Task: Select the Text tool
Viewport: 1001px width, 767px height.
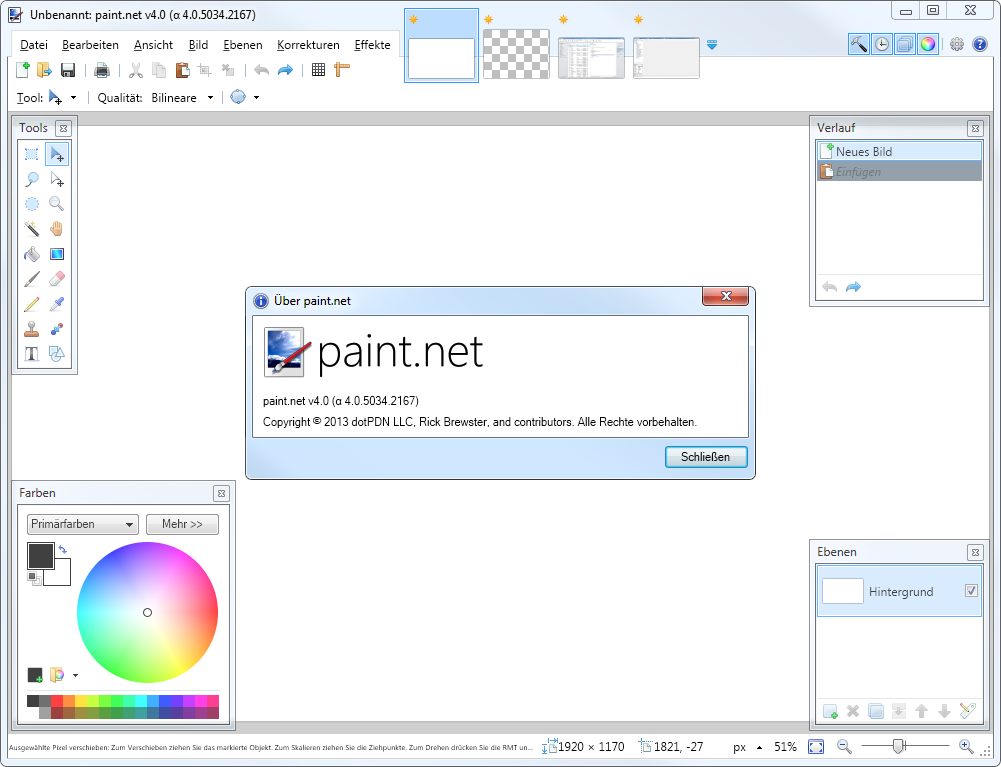Action: coord(31,354)
